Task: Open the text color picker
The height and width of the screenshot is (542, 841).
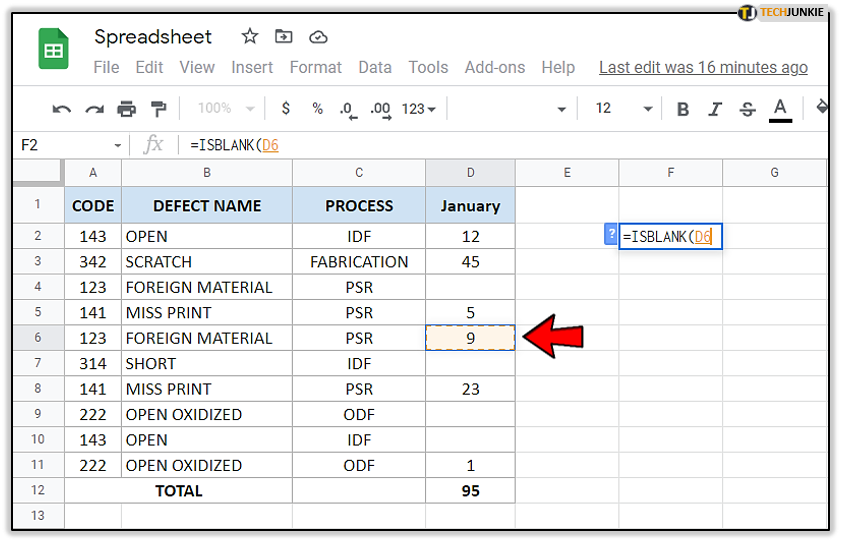Action: pyautogui.click(x=780, y=110)
